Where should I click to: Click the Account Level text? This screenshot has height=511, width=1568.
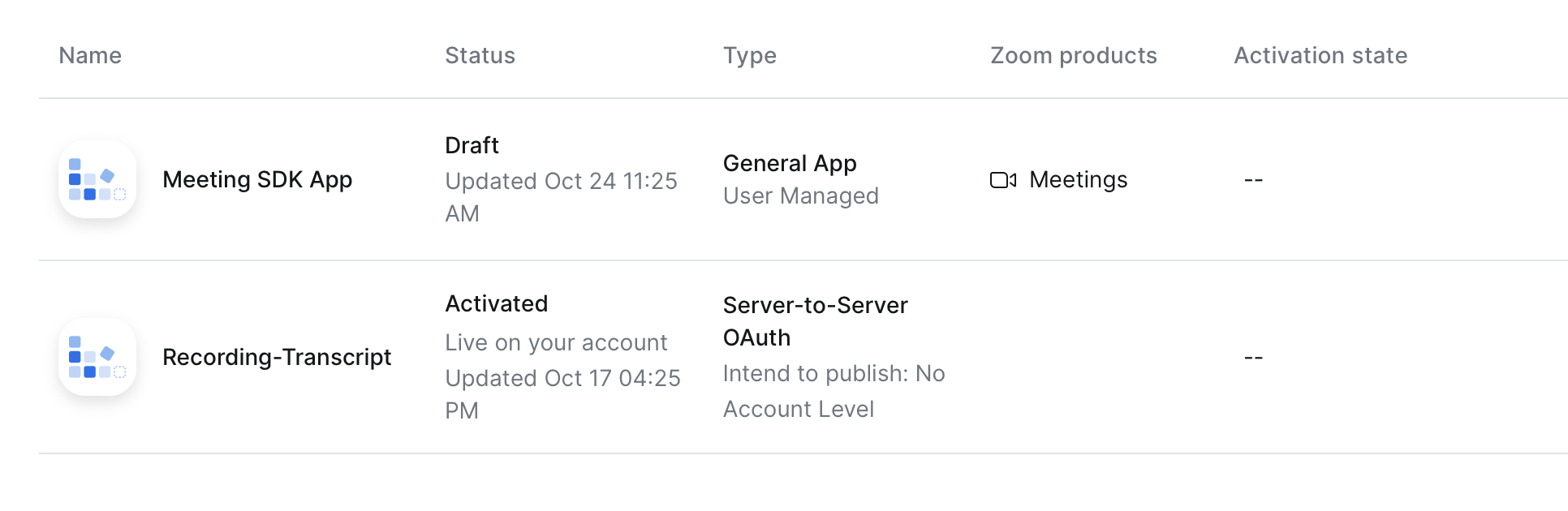click(798, 409)
